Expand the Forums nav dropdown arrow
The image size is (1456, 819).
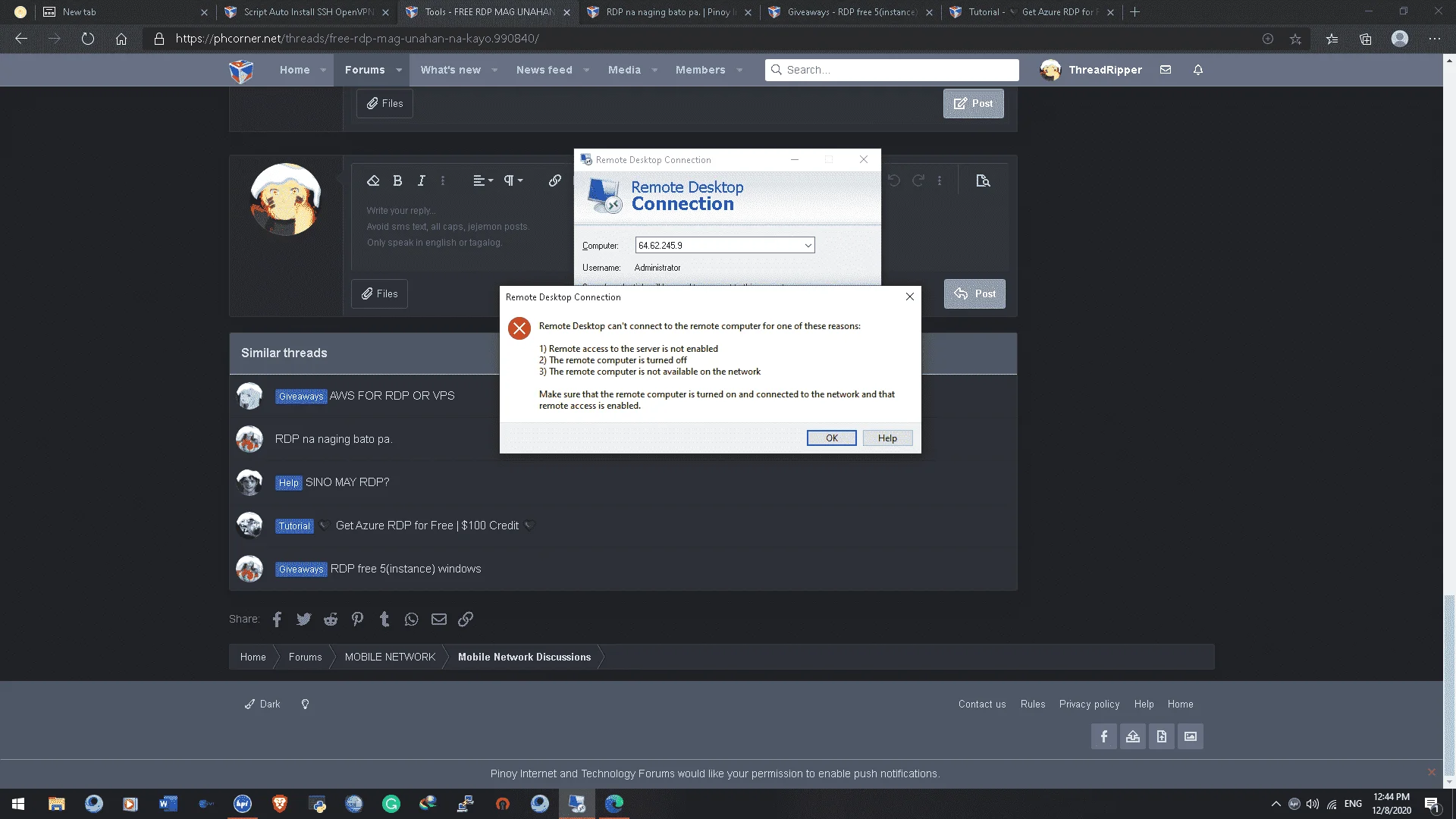[x=399, y=70]
